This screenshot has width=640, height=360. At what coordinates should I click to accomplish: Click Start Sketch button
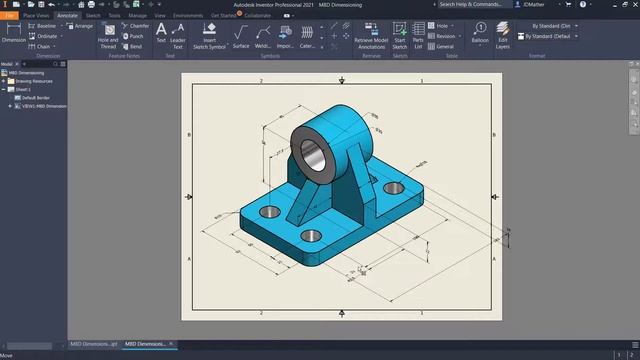pos(400,36)
